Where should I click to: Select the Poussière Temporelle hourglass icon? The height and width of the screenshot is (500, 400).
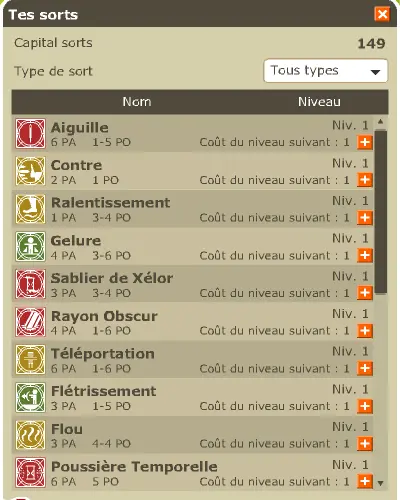point(30,473)
